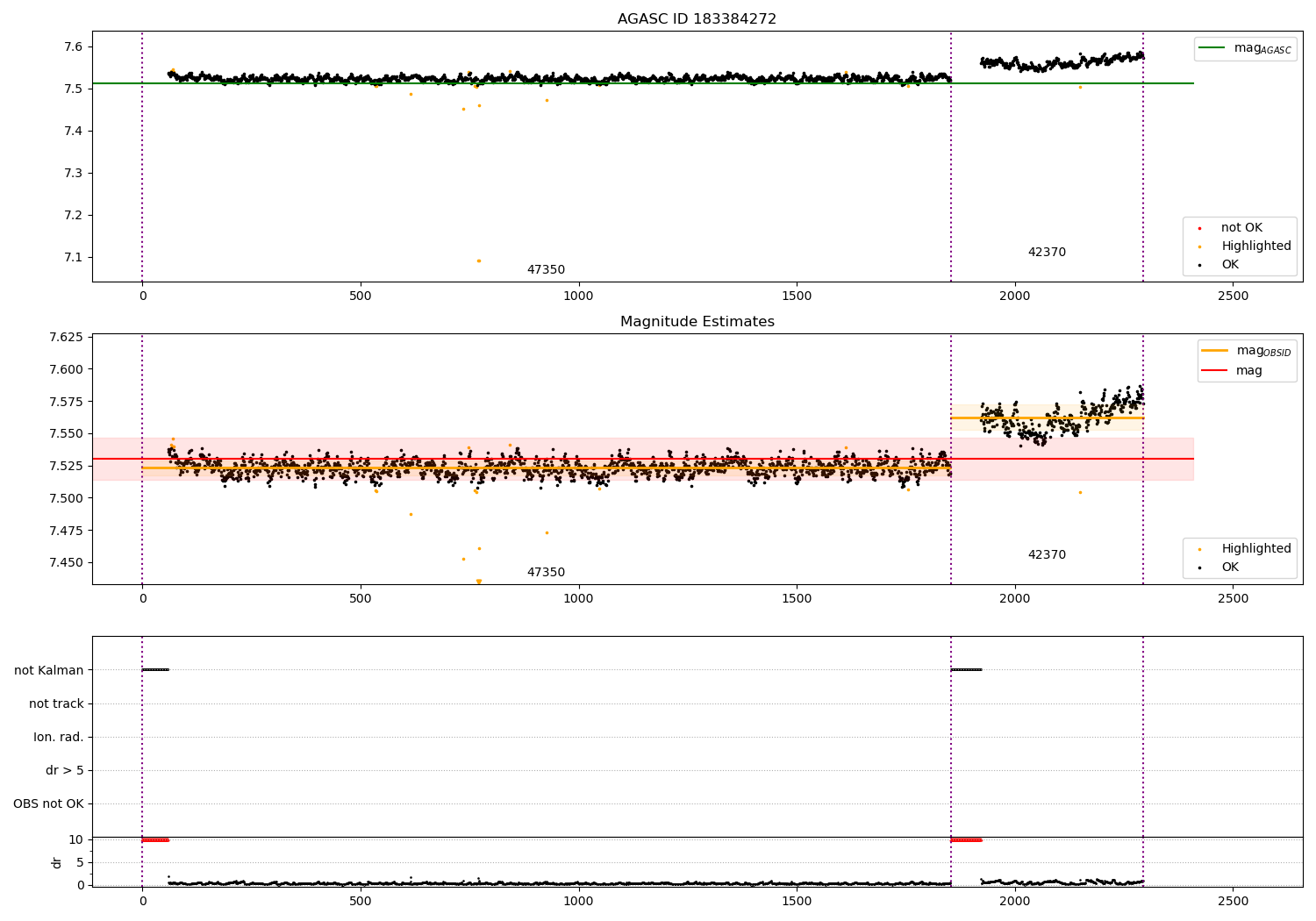
Task: Click the 'dr > 5' y-axis label
Action: (x=65, y=770)
